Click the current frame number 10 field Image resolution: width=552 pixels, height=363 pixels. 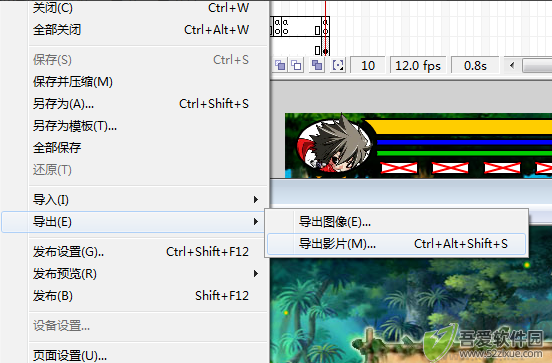click(368, 65)
